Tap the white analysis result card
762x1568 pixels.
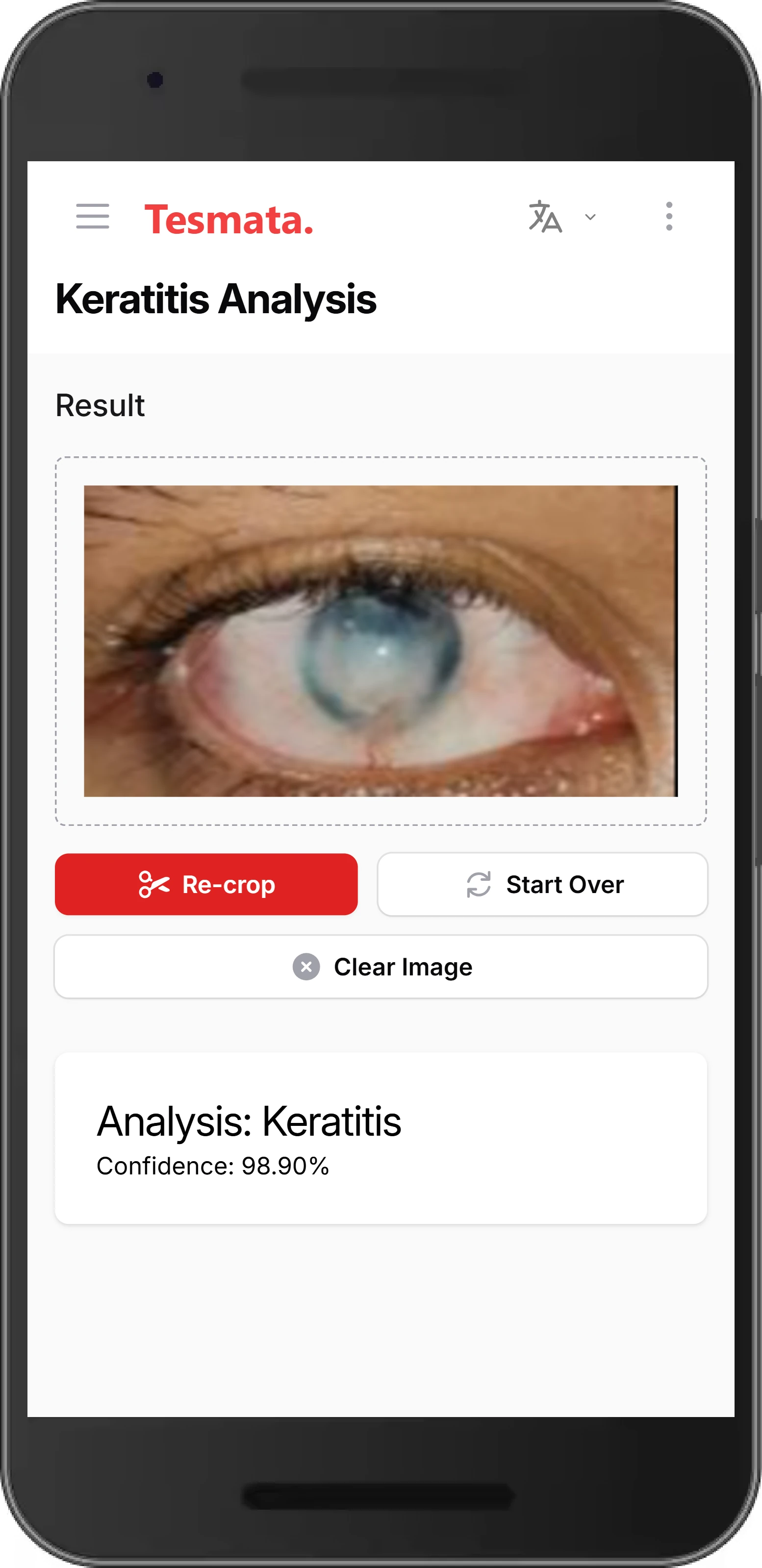[x=381, y=1138]
